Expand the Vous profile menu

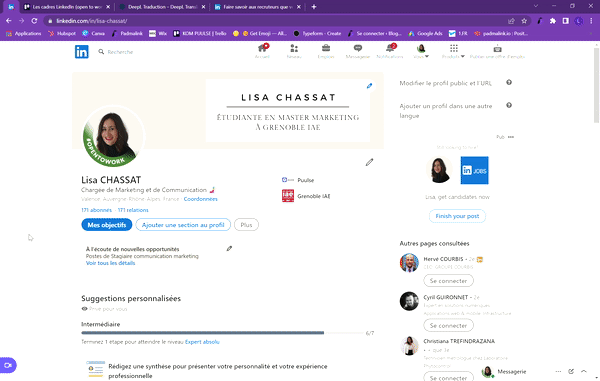click(x=421, y=51)
